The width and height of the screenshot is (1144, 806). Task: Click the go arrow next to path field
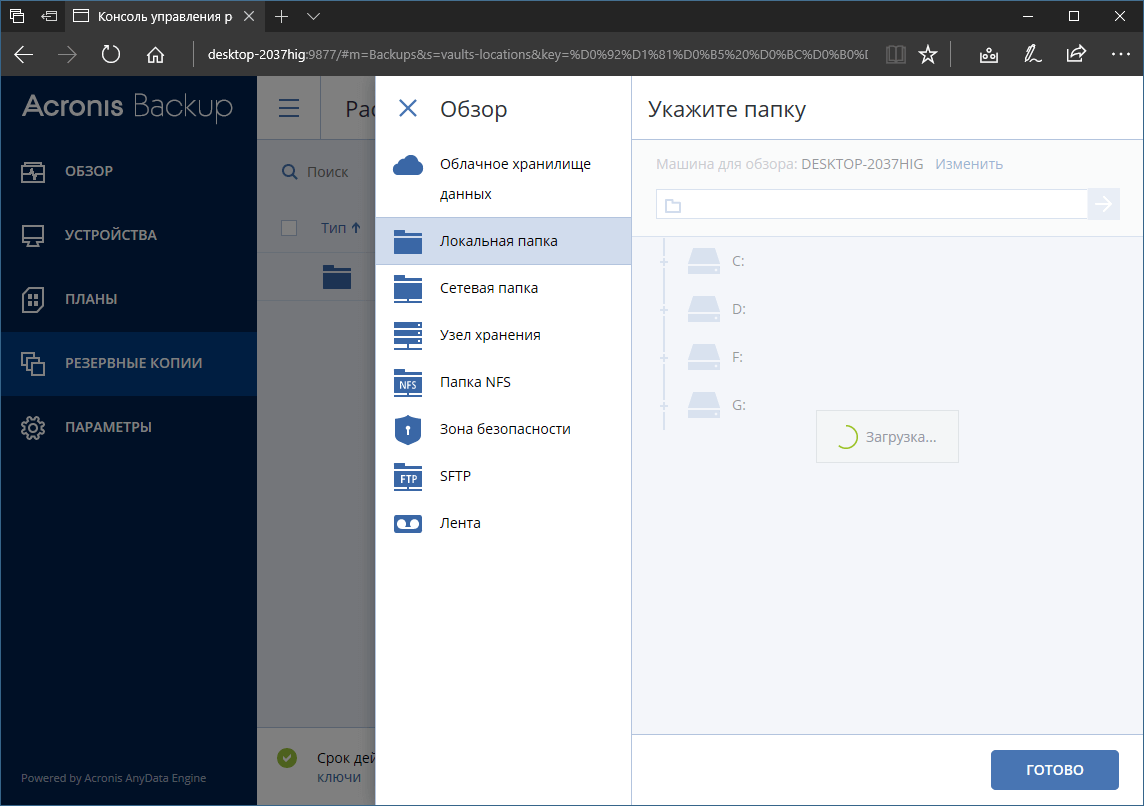coord(1103,204)
